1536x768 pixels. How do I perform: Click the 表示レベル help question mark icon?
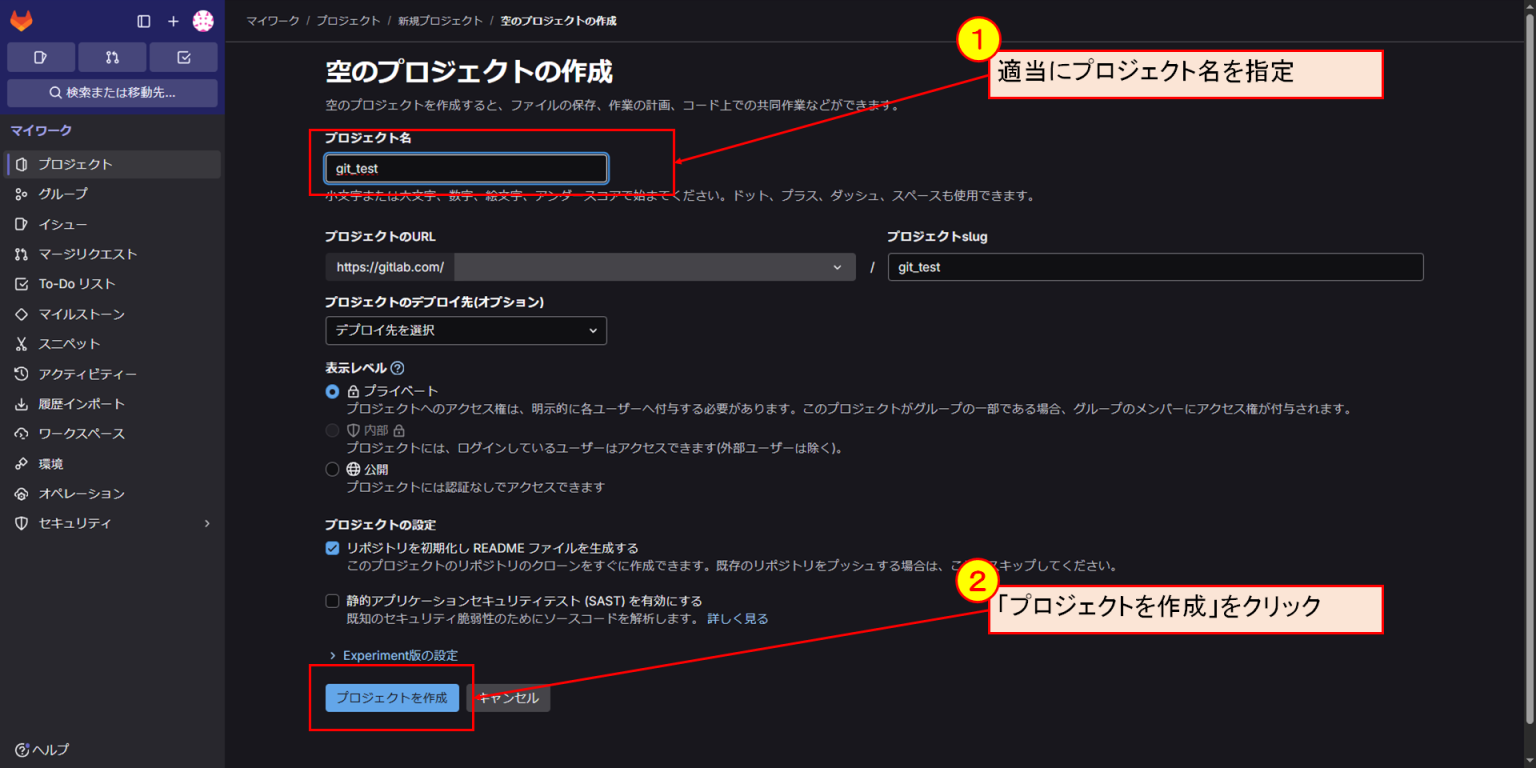398,367
